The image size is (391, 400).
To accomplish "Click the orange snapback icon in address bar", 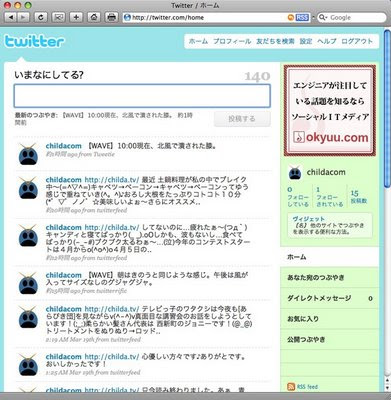I will tap(291, 18).
